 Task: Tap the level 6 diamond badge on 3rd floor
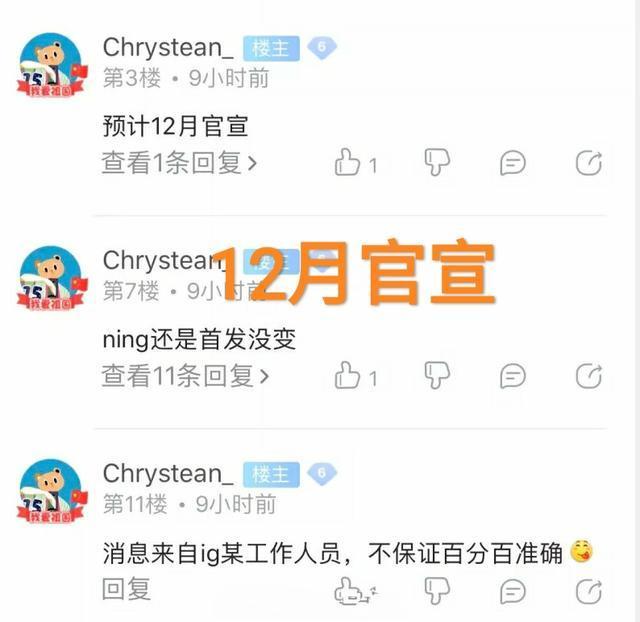point(322,48)
